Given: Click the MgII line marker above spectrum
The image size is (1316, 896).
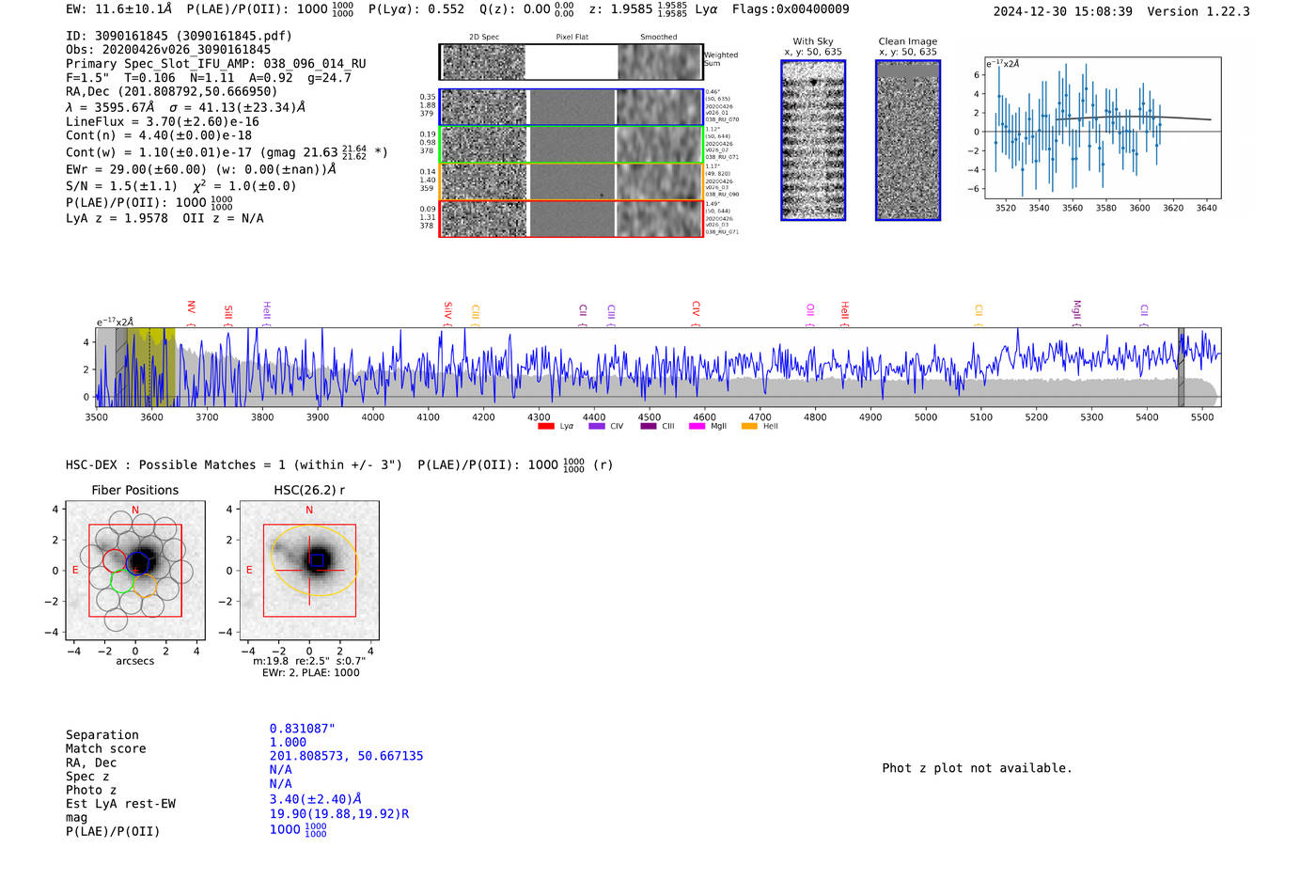Looking at the screenshot, I should 1077,311.
